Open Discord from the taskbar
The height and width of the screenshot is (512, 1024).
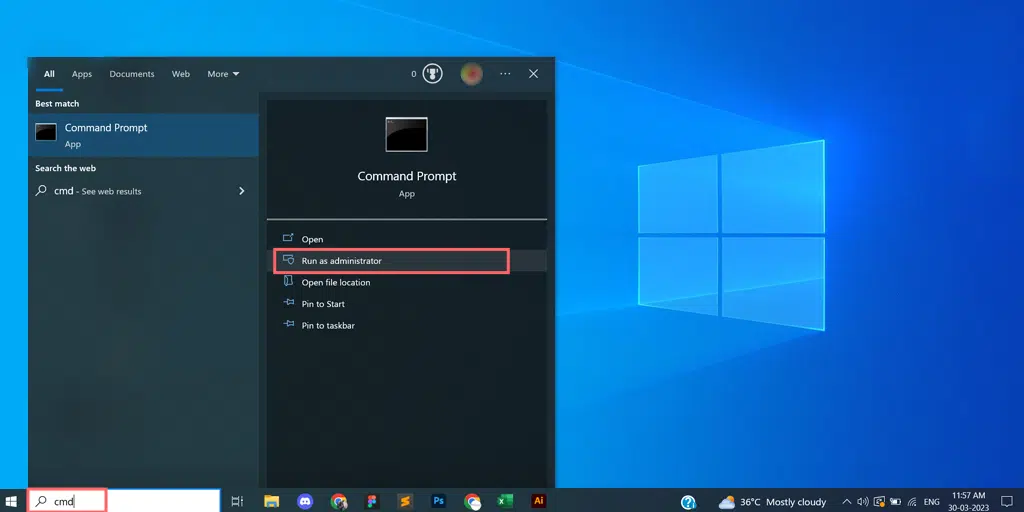click(305, 501)
